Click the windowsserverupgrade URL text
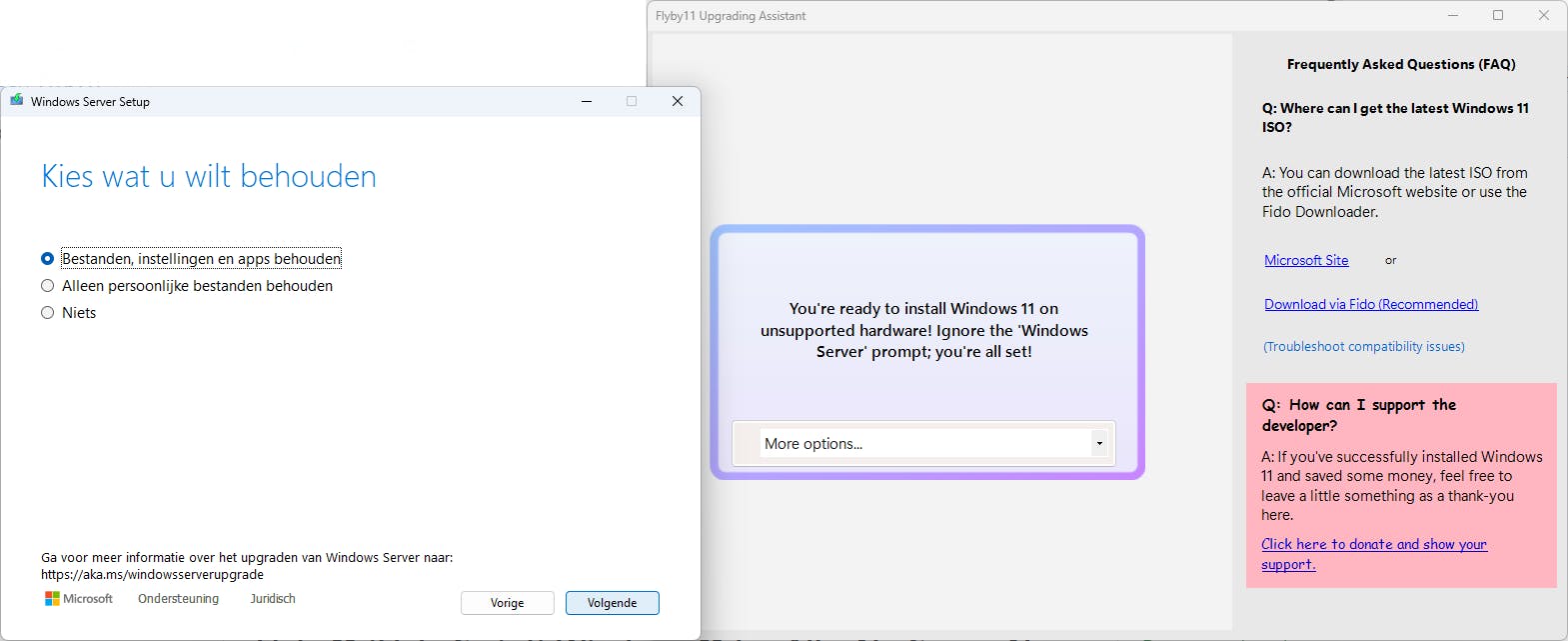This screenshot has width=1568, height=641. 152,575
